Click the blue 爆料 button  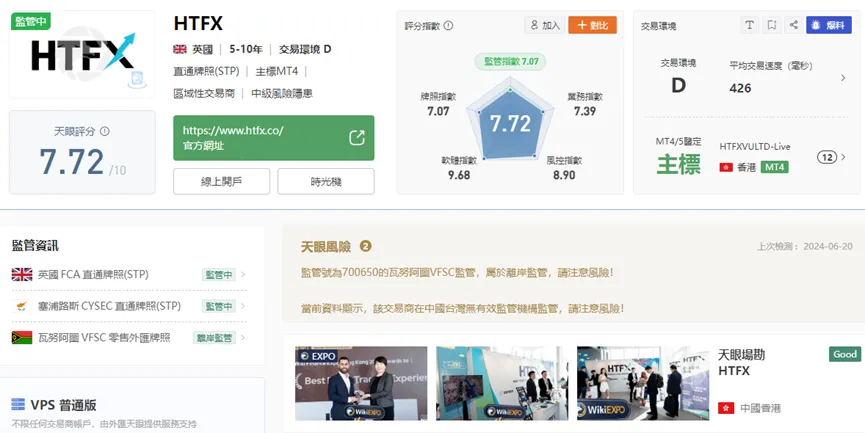click(829, 25)
